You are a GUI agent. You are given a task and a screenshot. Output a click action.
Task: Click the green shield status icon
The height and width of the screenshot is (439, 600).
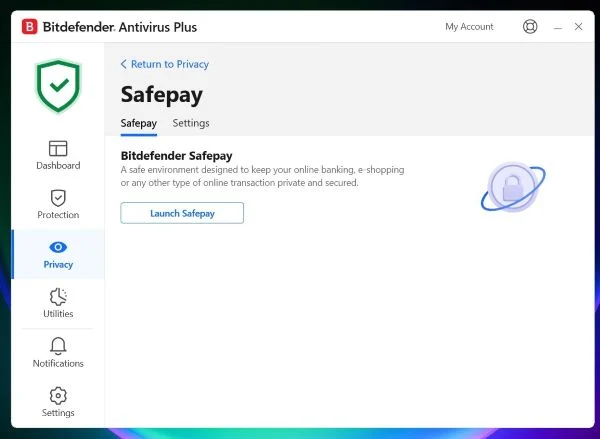click(x=58, y=87)
